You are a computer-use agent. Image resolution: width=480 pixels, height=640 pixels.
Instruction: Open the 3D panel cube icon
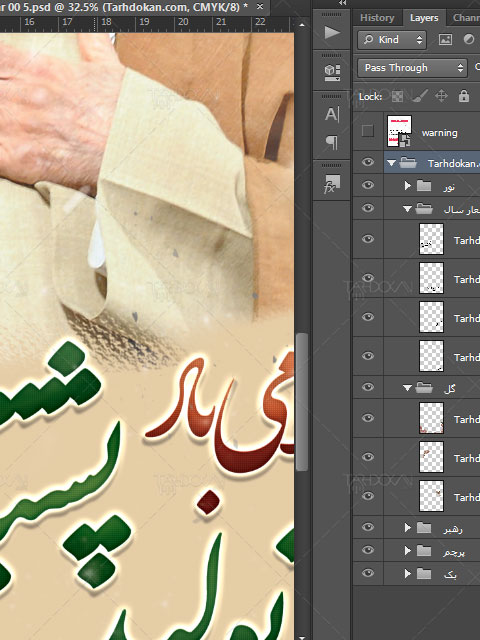tap(332, 72)
